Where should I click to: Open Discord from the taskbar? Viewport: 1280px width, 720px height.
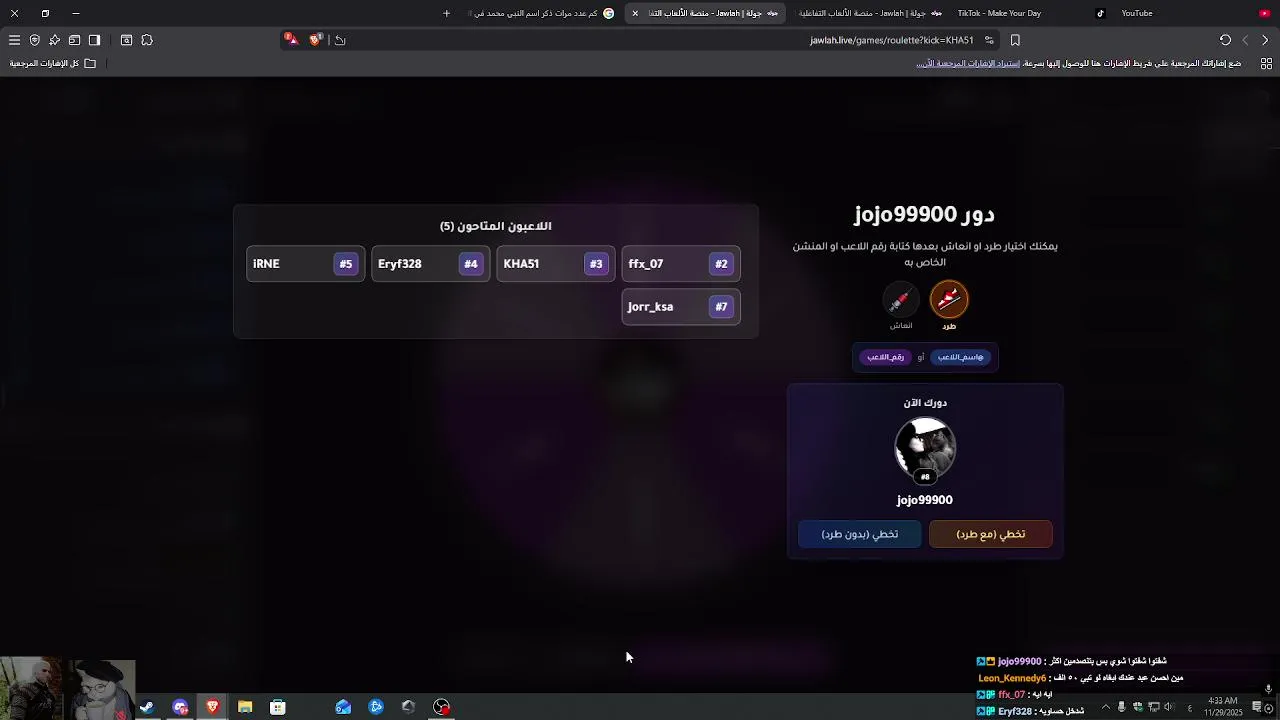point(180,707)
